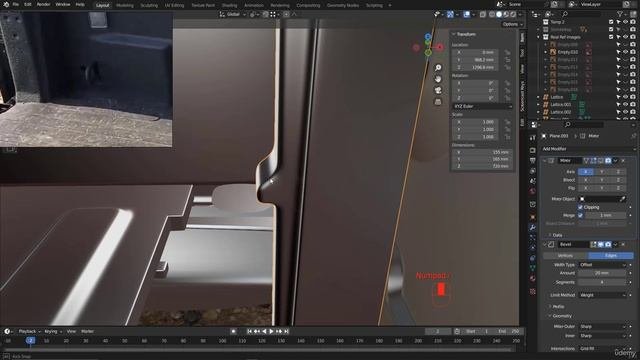Click the zoom magnifier viewport gizmo

click(438, 68)
